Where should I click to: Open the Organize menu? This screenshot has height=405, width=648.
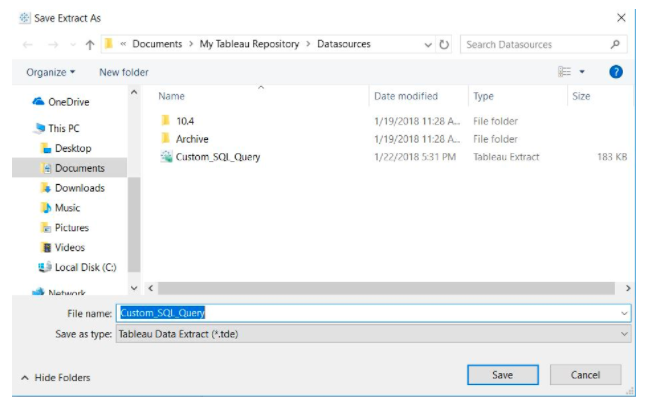[51, 72]
